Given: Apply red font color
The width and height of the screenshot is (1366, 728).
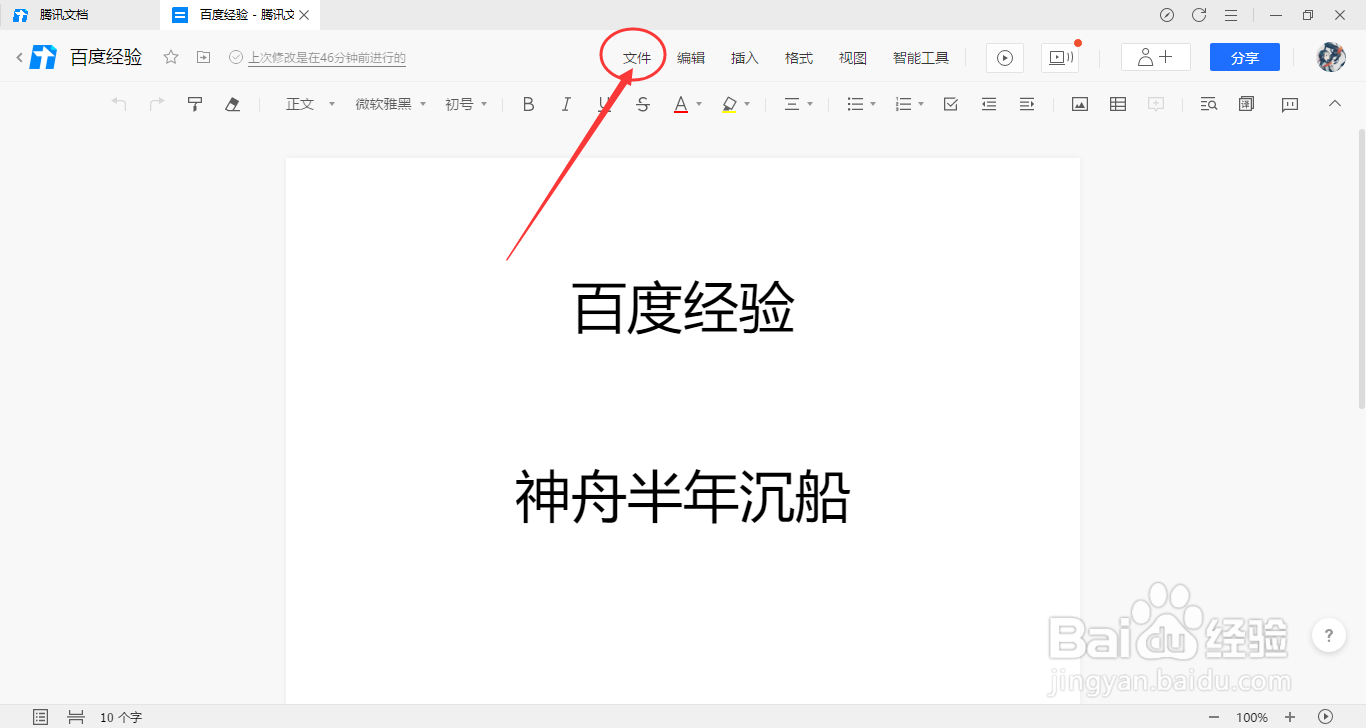Looking at the screenshot, I should point(681,104).
